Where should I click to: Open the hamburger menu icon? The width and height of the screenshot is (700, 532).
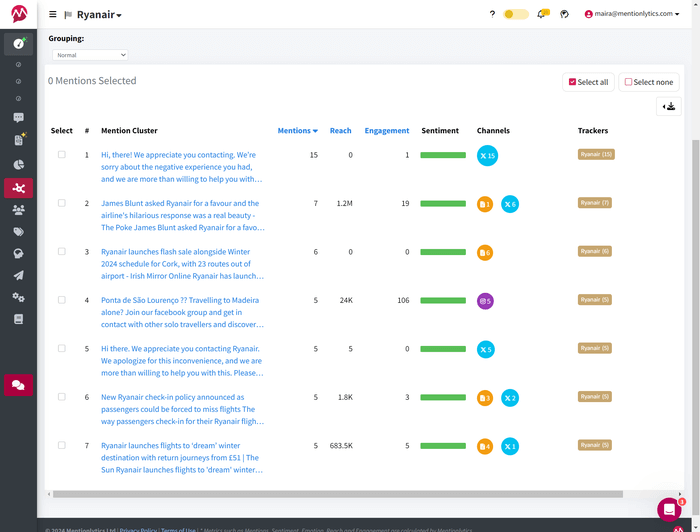(x=53, y=14)
